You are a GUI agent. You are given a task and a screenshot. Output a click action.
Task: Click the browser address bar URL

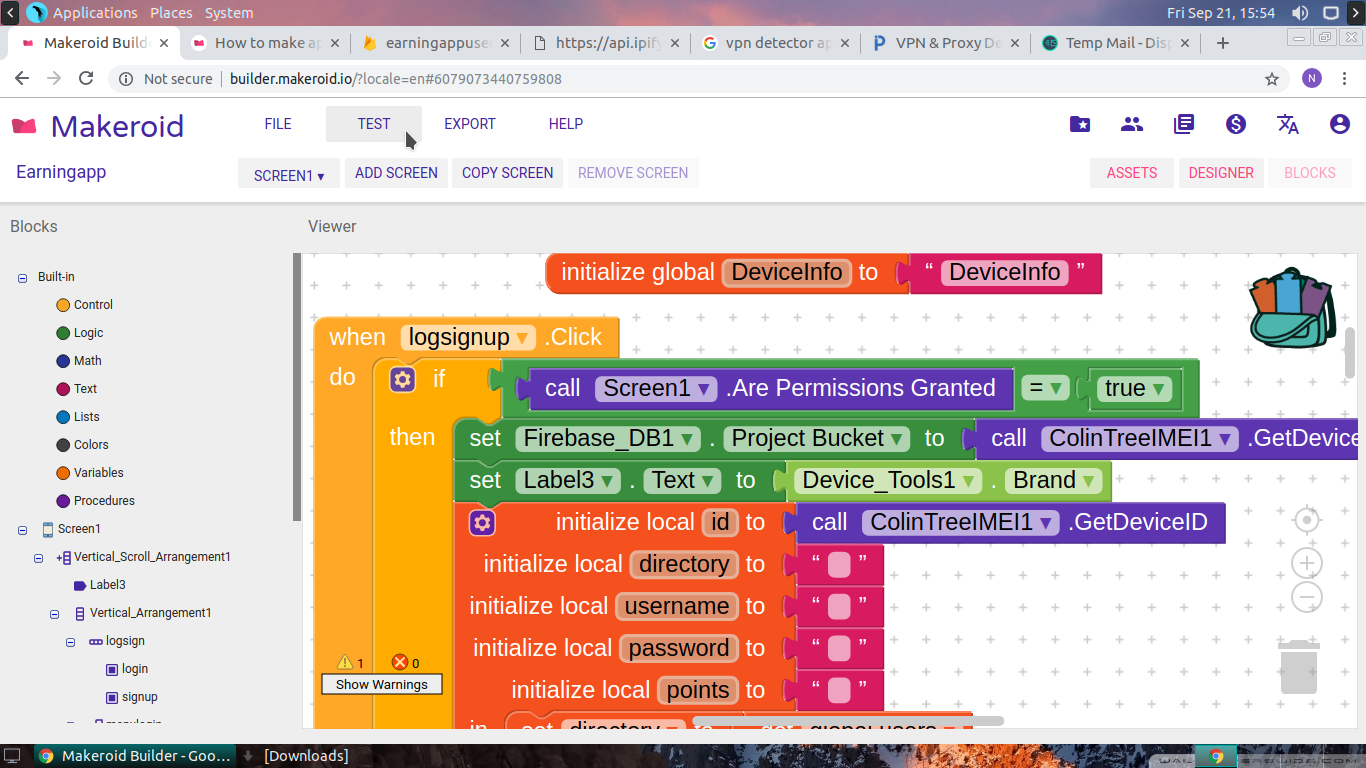point(395,79)
